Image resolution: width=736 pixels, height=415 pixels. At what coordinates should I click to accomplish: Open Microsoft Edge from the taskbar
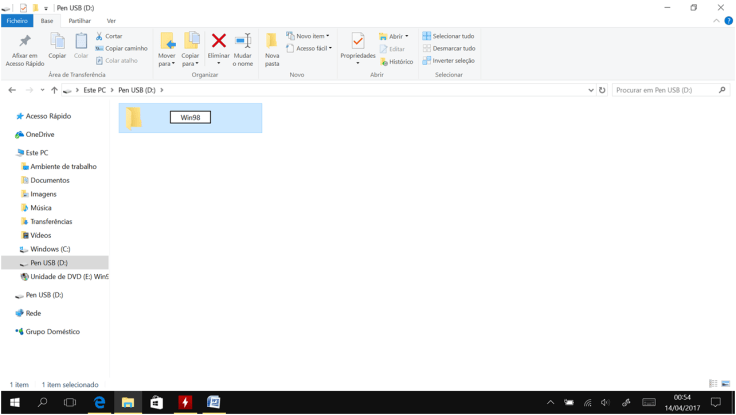(99, 402)
